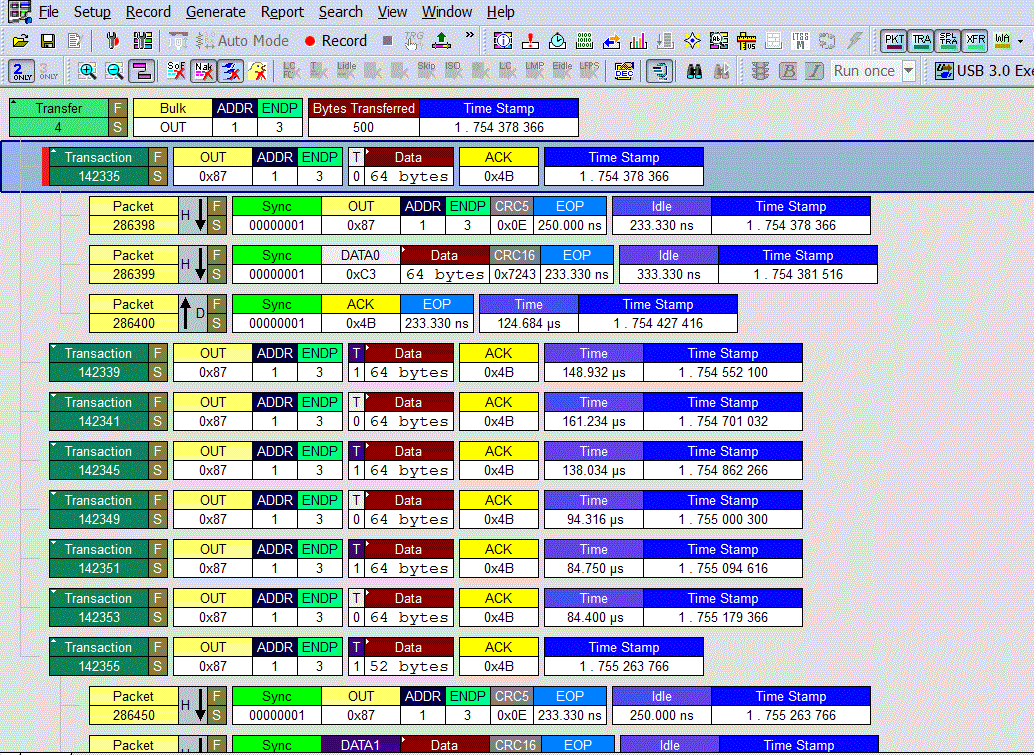Open the View menu
This screenshot has width=1034, height=755.
pyautogui.click(x=392, y=12)
